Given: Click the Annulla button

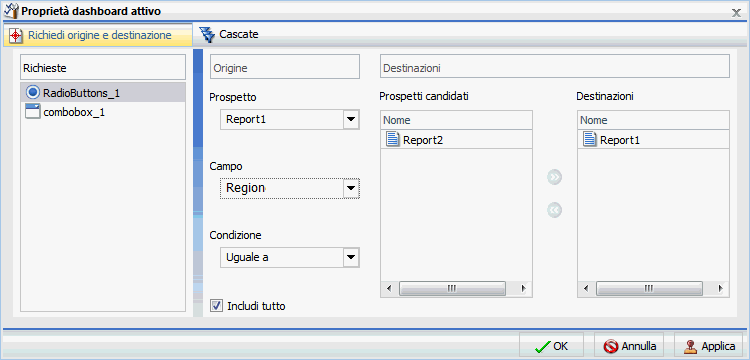Looking at the screenshot, I should tap(629, 346).
